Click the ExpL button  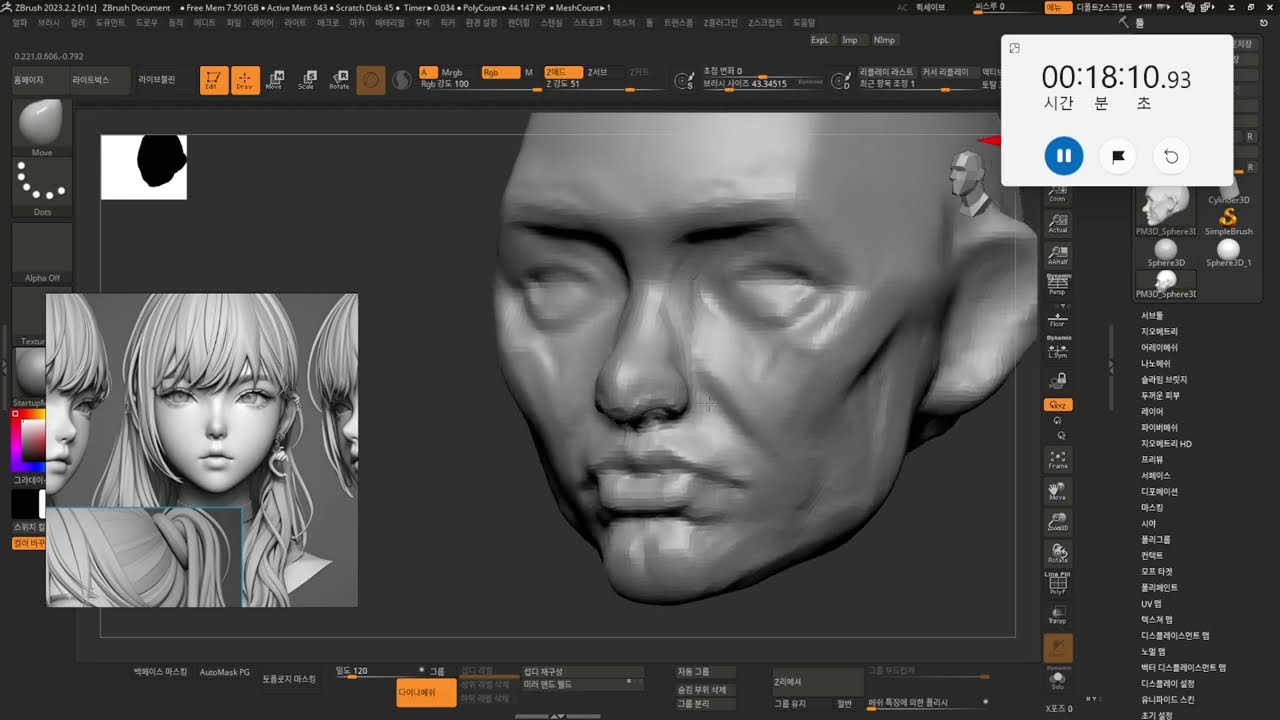pyautogui.click(x=821, y=40)
